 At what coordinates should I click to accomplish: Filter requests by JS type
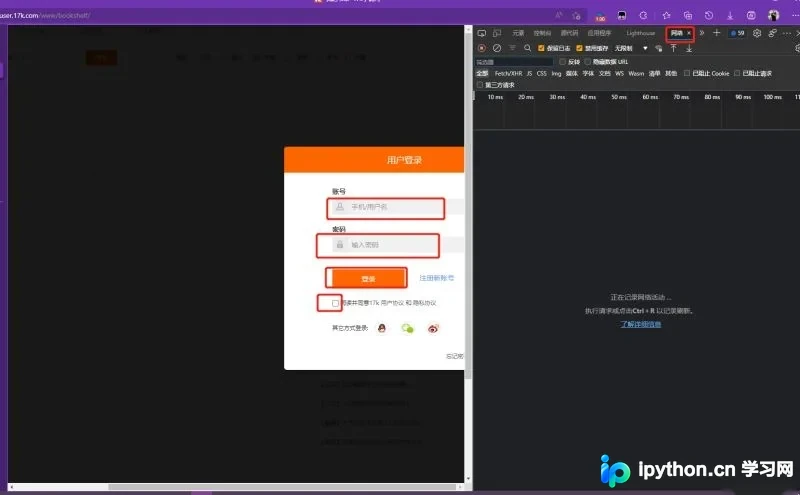[529, 73]
